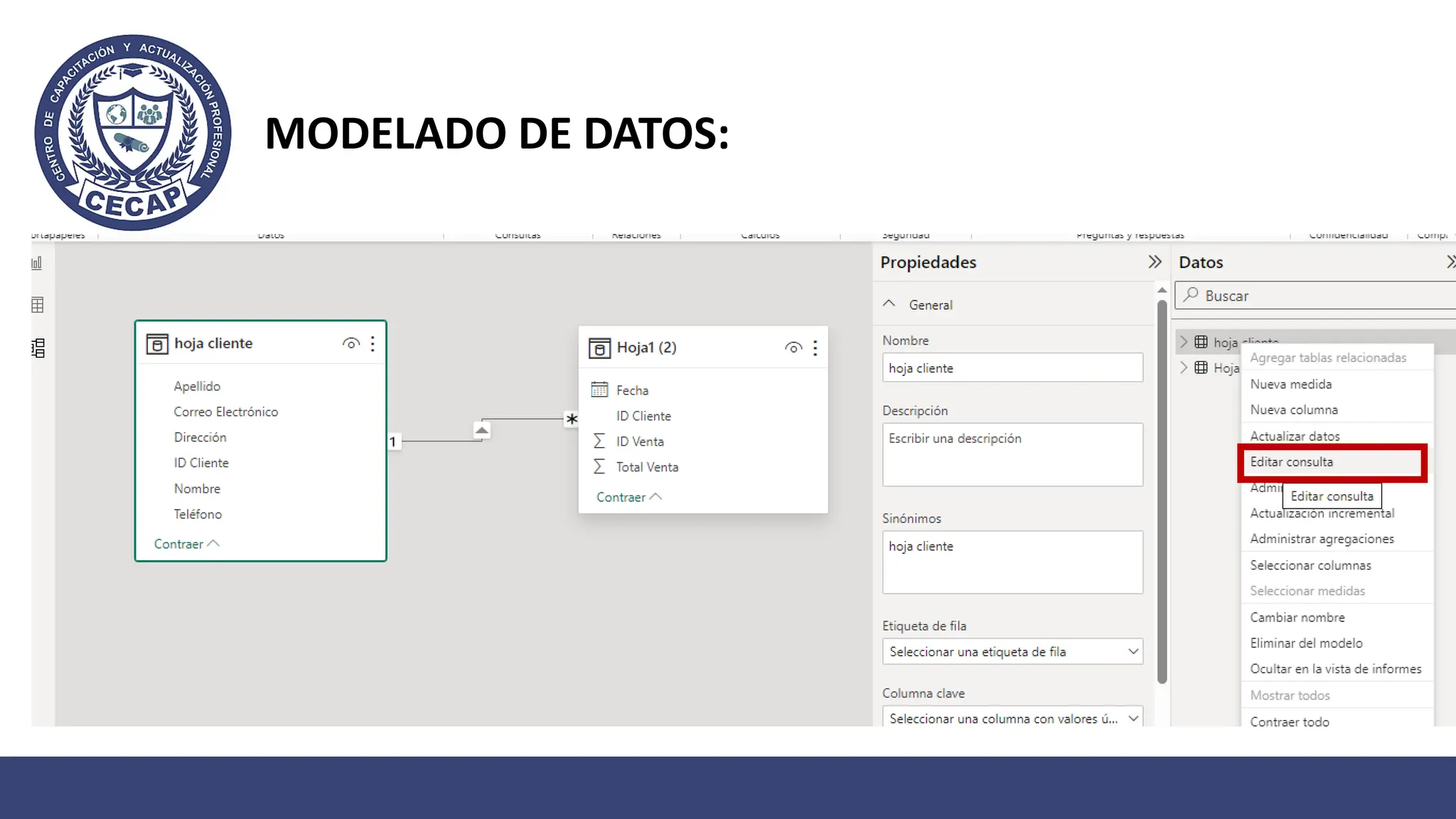Open more options of hoja cliente card
Image resolution: width=1456 pixels, height=819 pixels.
tap(373, 344)
